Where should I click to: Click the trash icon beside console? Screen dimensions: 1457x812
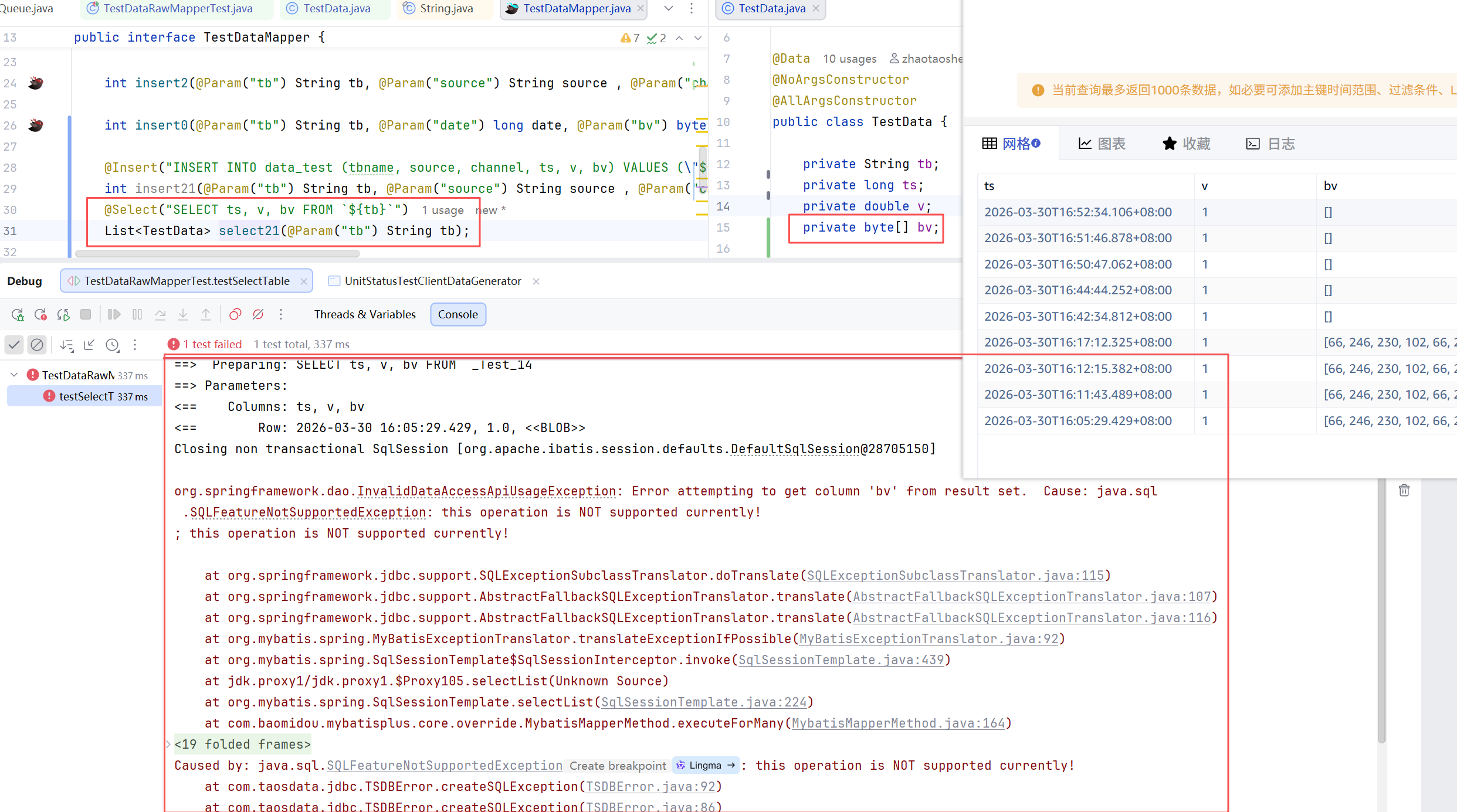point(1404,491)
